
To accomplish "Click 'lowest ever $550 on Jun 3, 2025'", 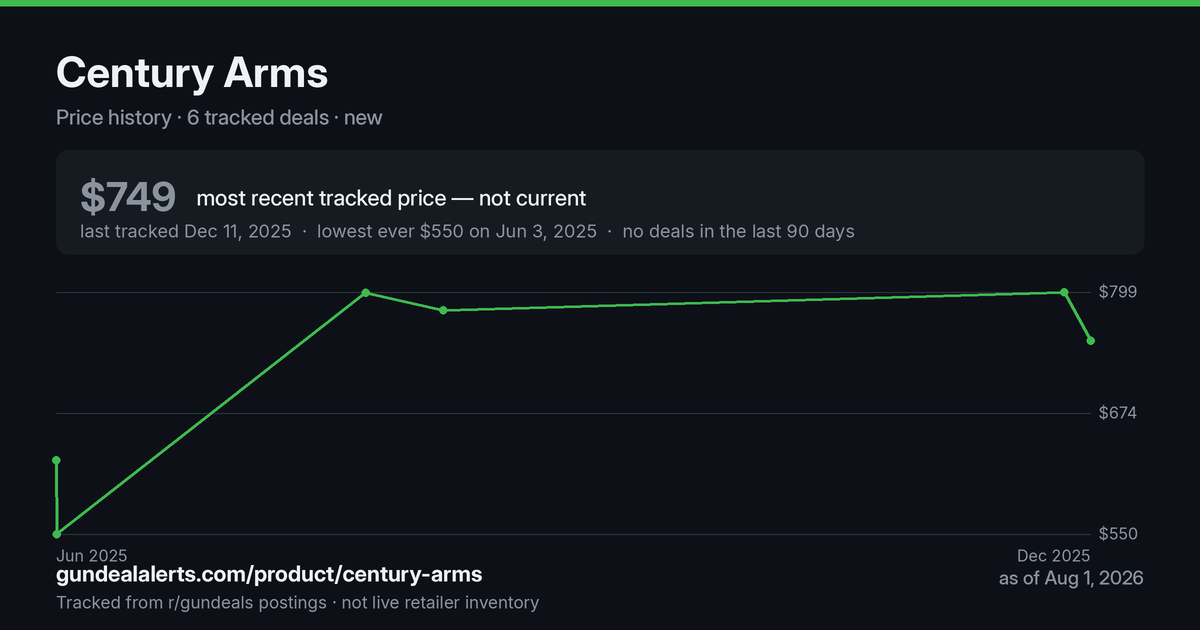I will (x=457, y=231).
